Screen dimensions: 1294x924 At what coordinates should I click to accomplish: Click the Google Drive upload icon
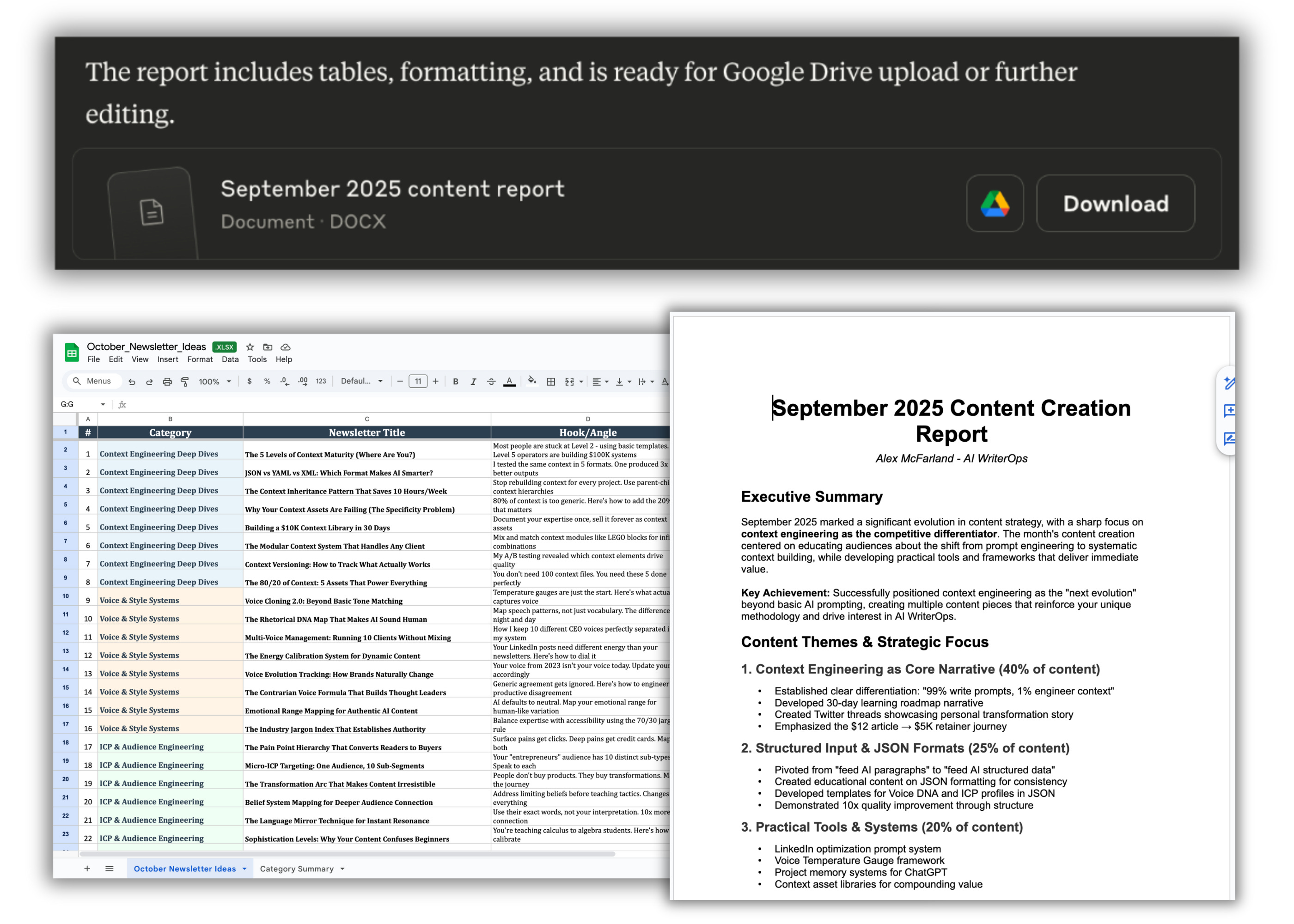coord(994,203)
